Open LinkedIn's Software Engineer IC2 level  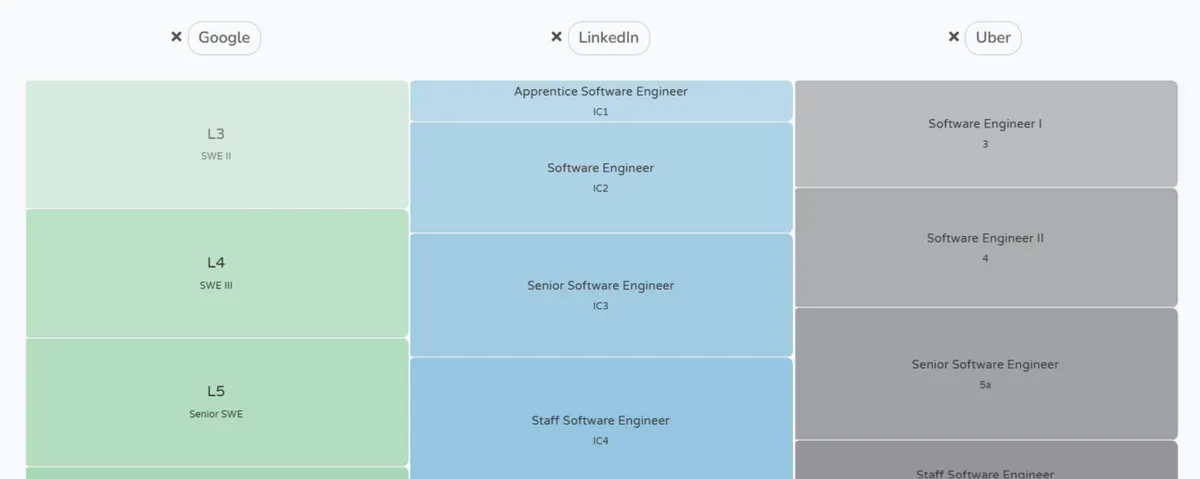[600, 177]
